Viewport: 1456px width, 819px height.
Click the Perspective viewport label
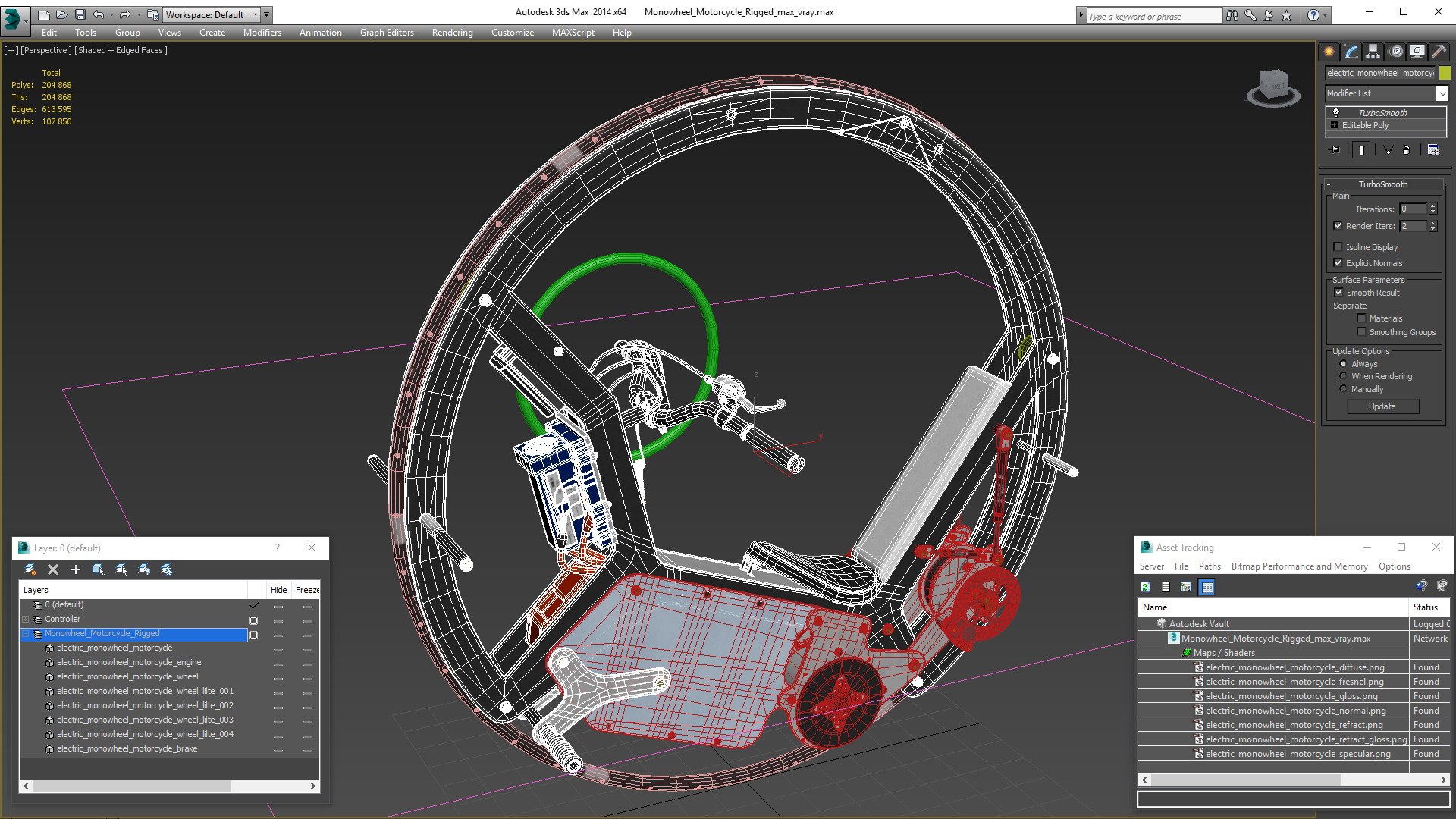click(45, 50)
